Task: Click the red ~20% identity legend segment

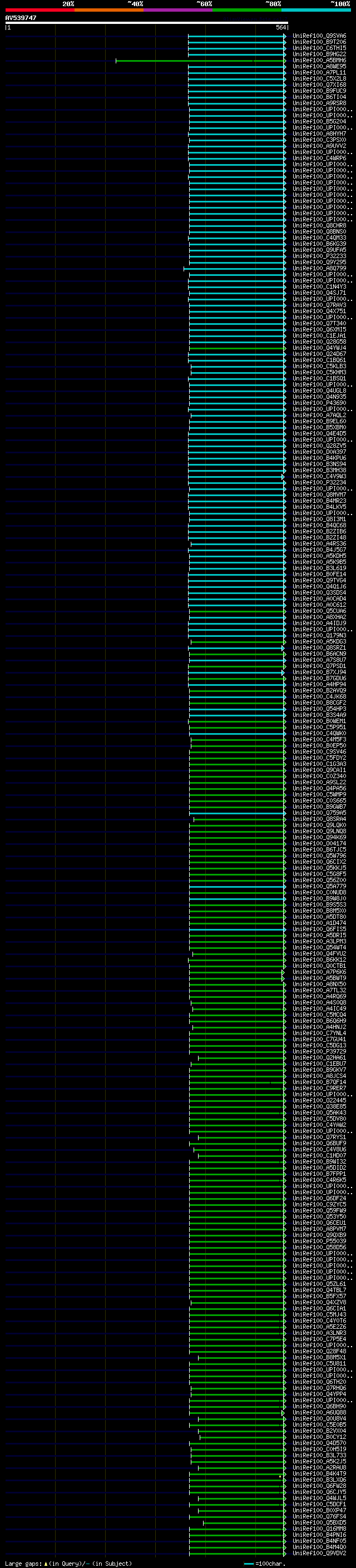Action: [39, 10]
